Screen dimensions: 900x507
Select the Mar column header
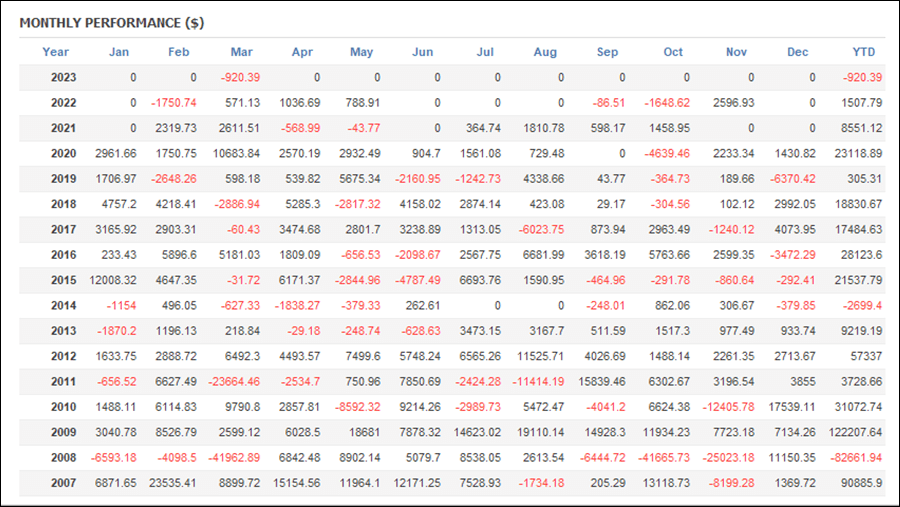click(242, 52)
